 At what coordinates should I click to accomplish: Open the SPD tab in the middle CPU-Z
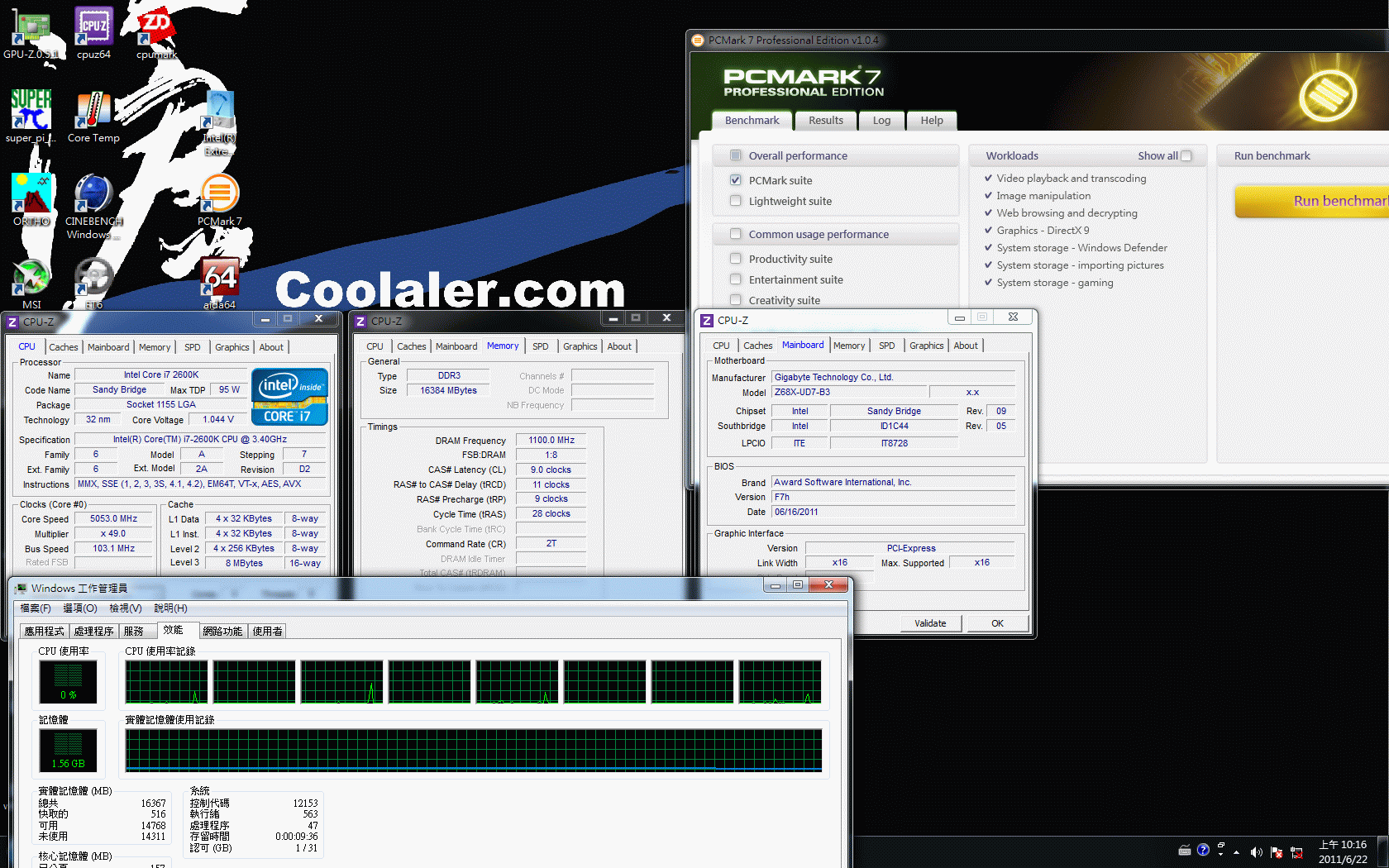541,346
